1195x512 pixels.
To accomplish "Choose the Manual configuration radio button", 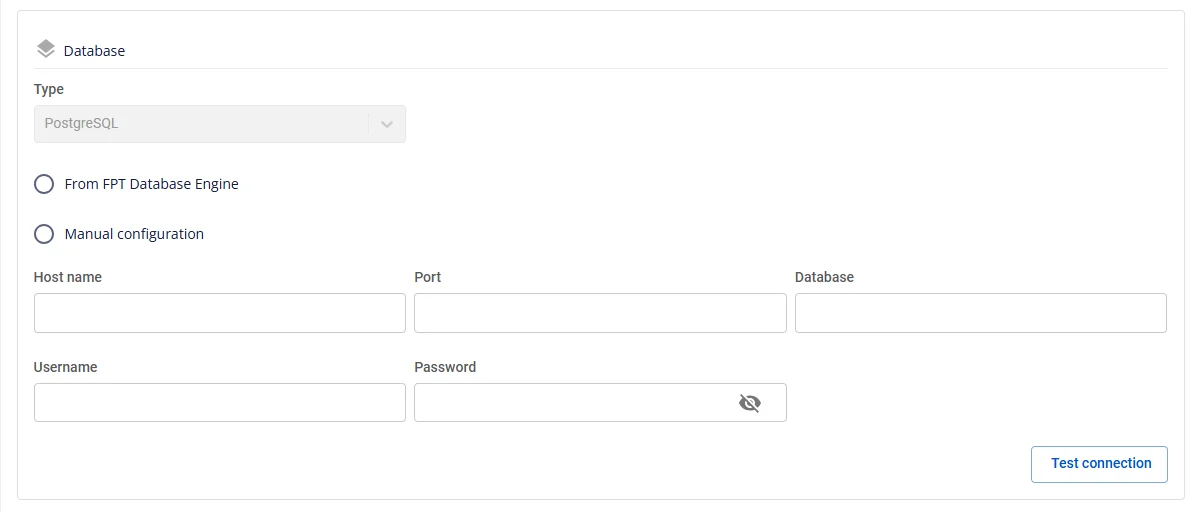I will pos(44,234).
